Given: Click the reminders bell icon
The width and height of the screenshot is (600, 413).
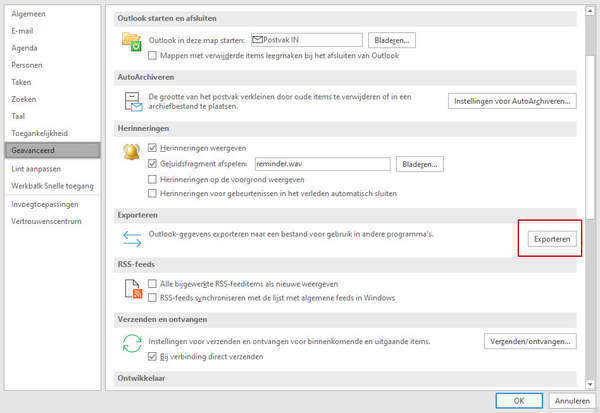Looking at the screenshot, I should pos(131,152).
